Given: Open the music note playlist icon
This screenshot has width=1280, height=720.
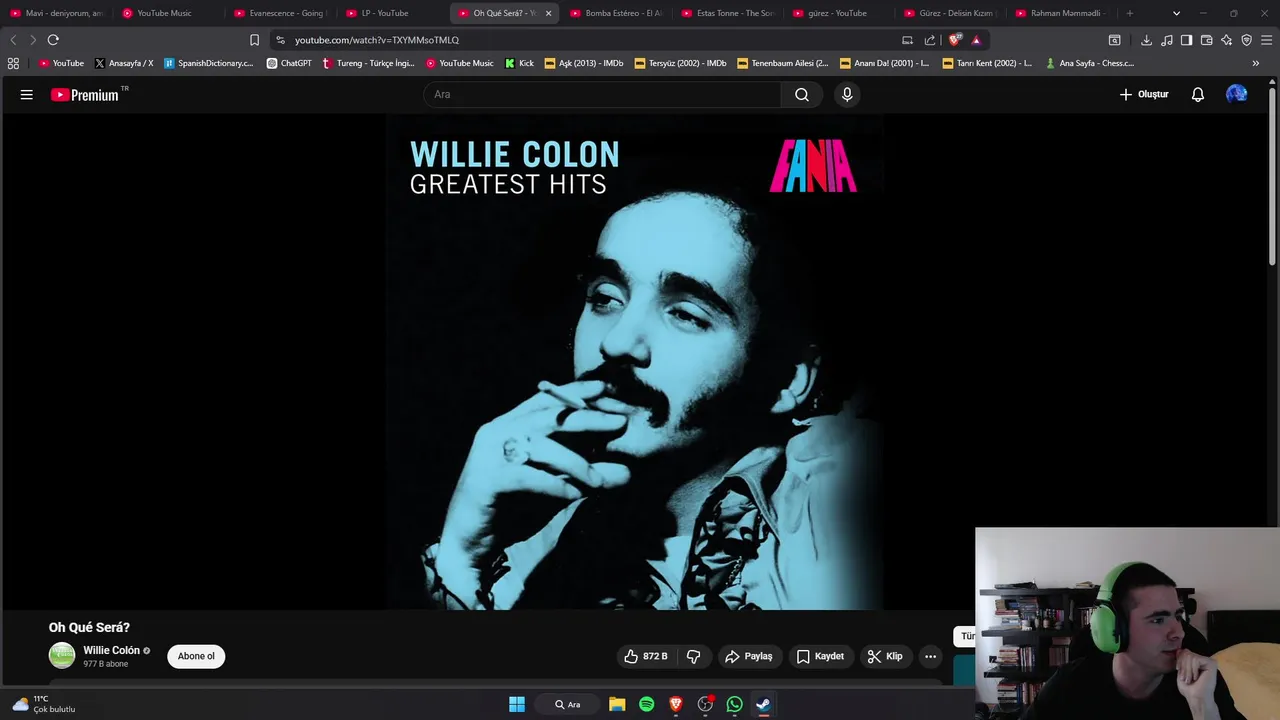Looking at the screenshot, I should 1166,40.
